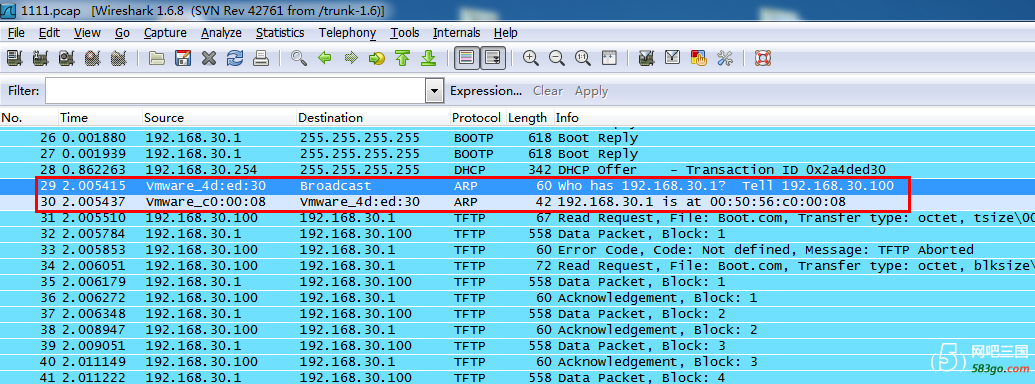Click the Apply filter button
Image resolution: width=1035 pixels, height=384 pixels.
(591, 91)
